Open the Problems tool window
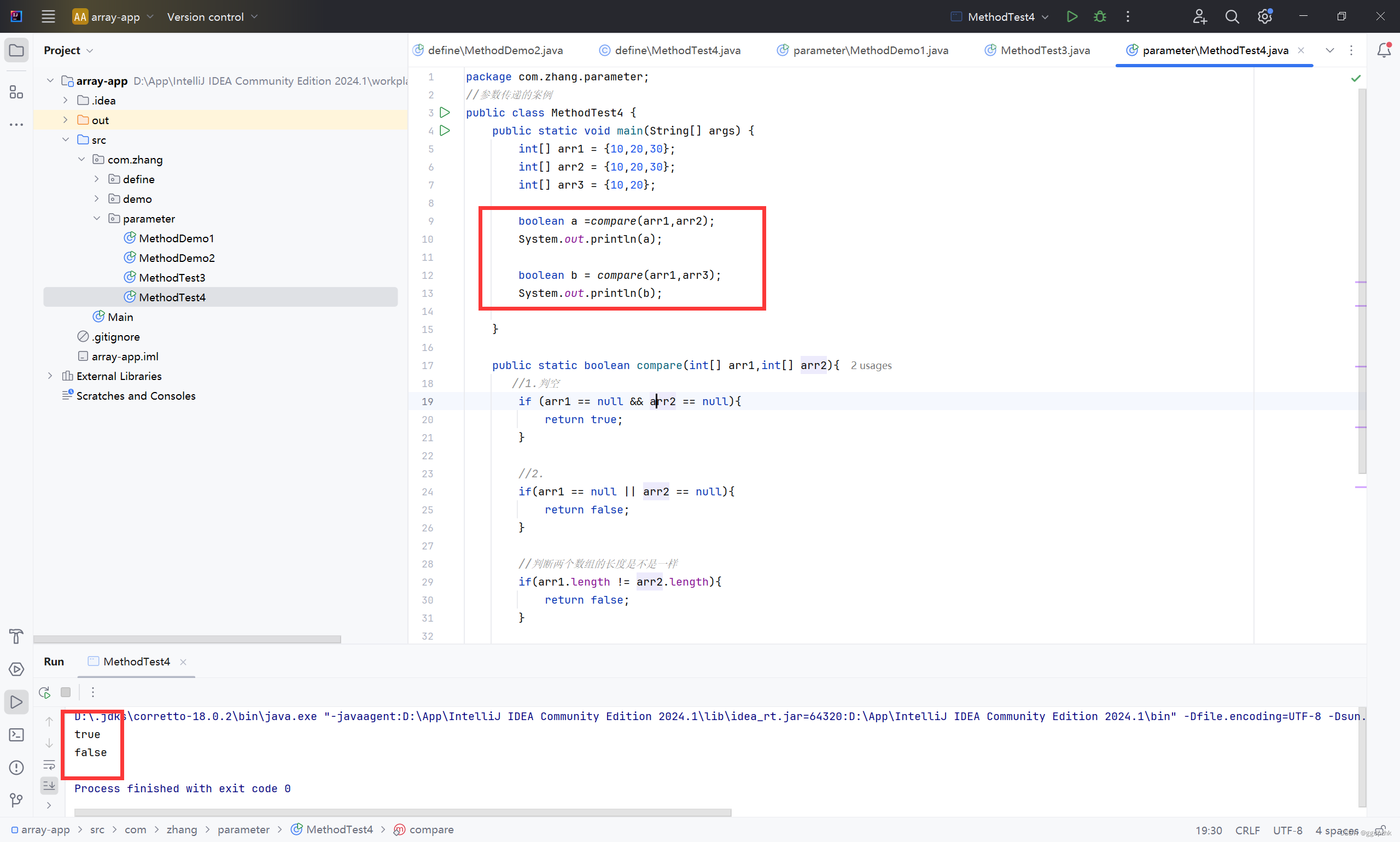1400x842 pixels. [x=16, y=767]
